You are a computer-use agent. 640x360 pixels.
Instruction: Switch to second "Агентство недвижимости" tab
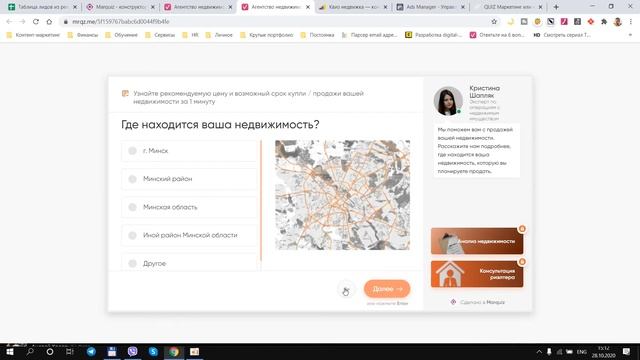point(276,7)
